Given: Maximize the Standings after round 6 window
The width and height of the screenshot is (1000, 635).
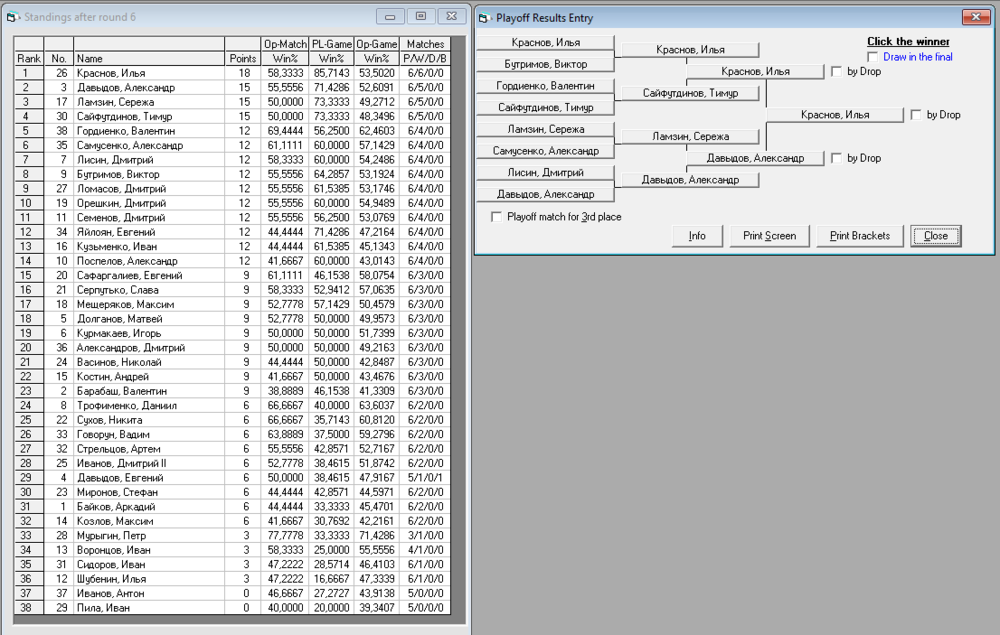Looking at the screenshot, I should point(421,16).
